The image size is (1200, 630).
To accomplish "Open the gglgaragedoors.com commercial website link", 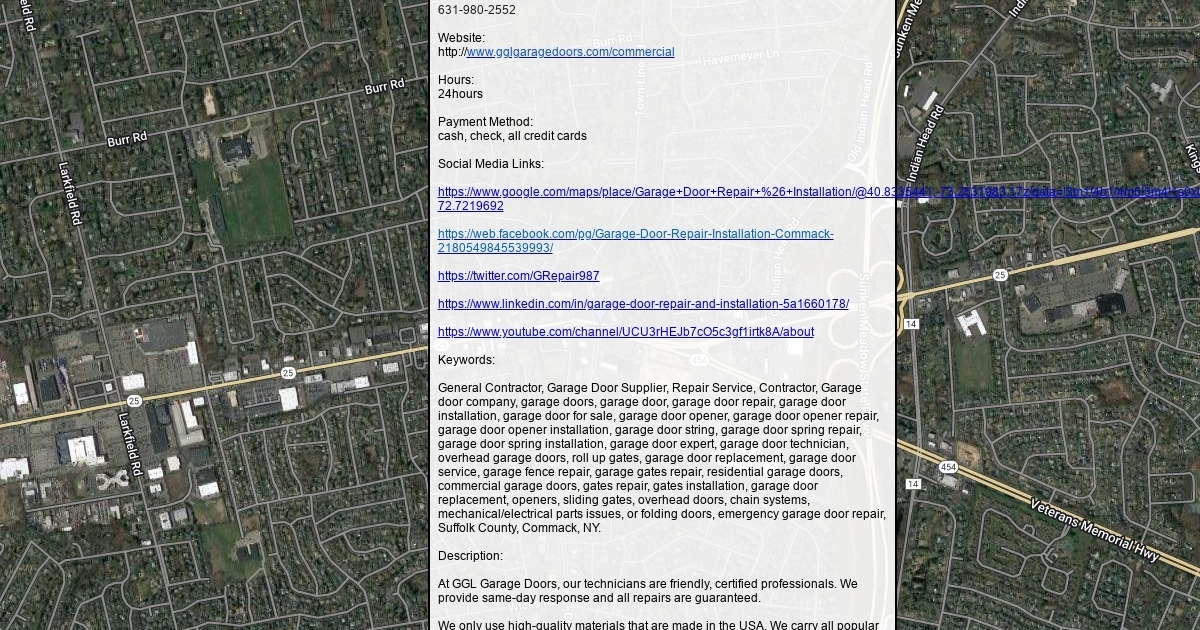I will [x=570, y=52].
